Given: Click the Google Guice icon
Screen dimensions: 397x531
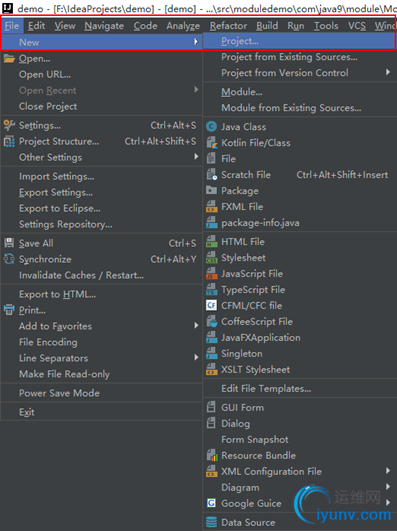Looking at the screenshot, I should pos(211,503).
